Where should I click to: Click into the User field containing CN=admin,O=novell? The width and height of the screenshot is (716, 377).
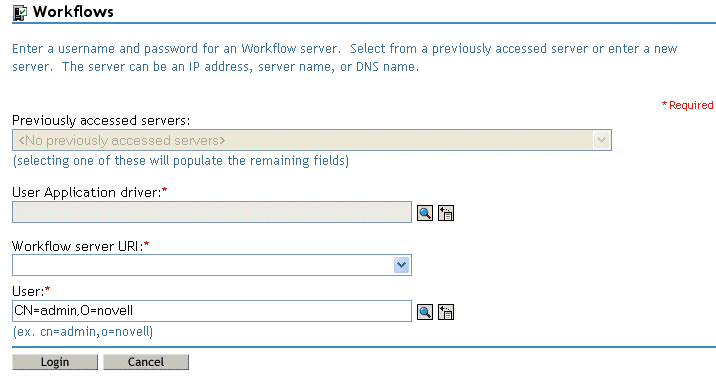[x=212, y=311]
